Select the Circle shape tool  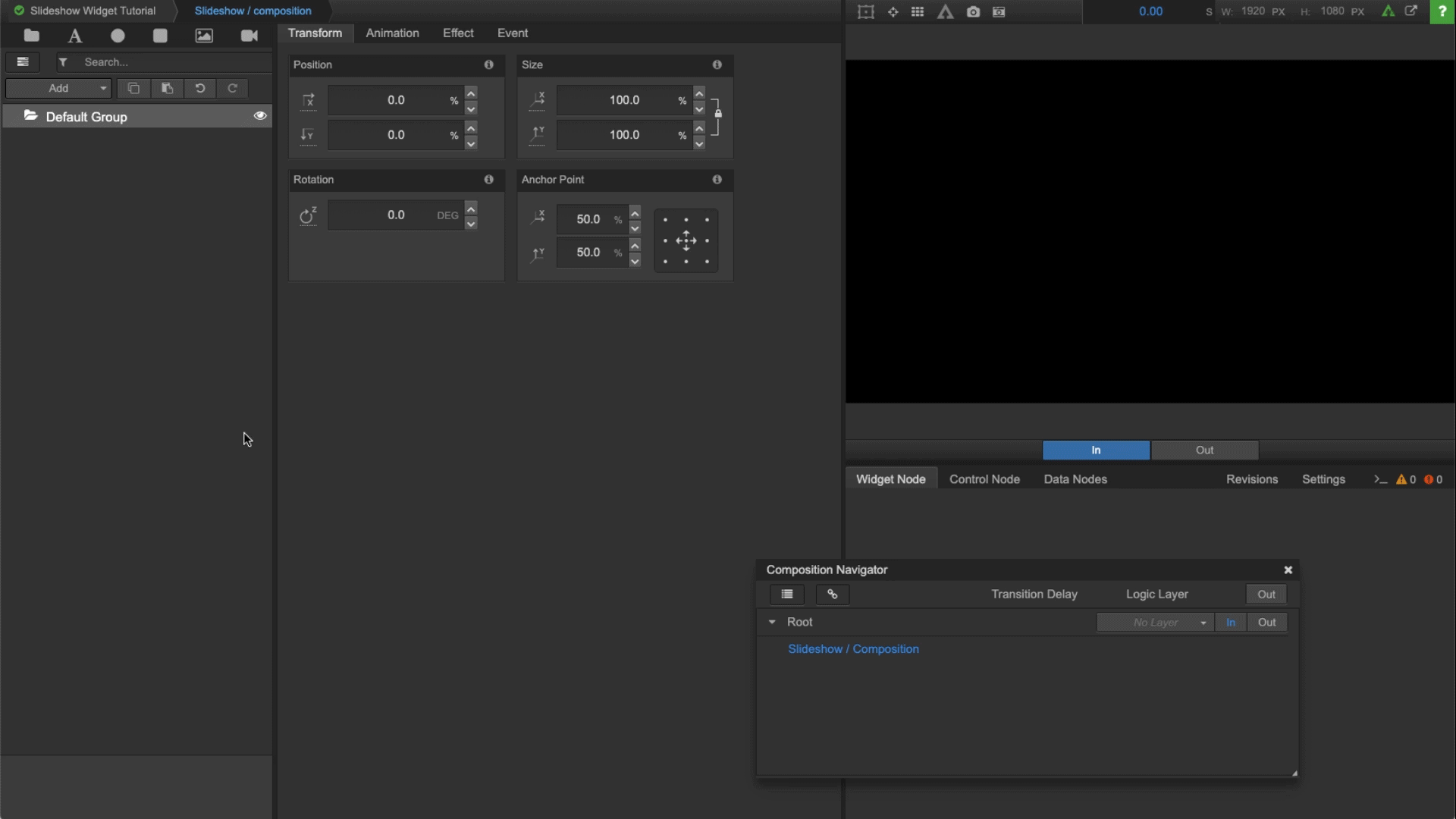point(118,36)
